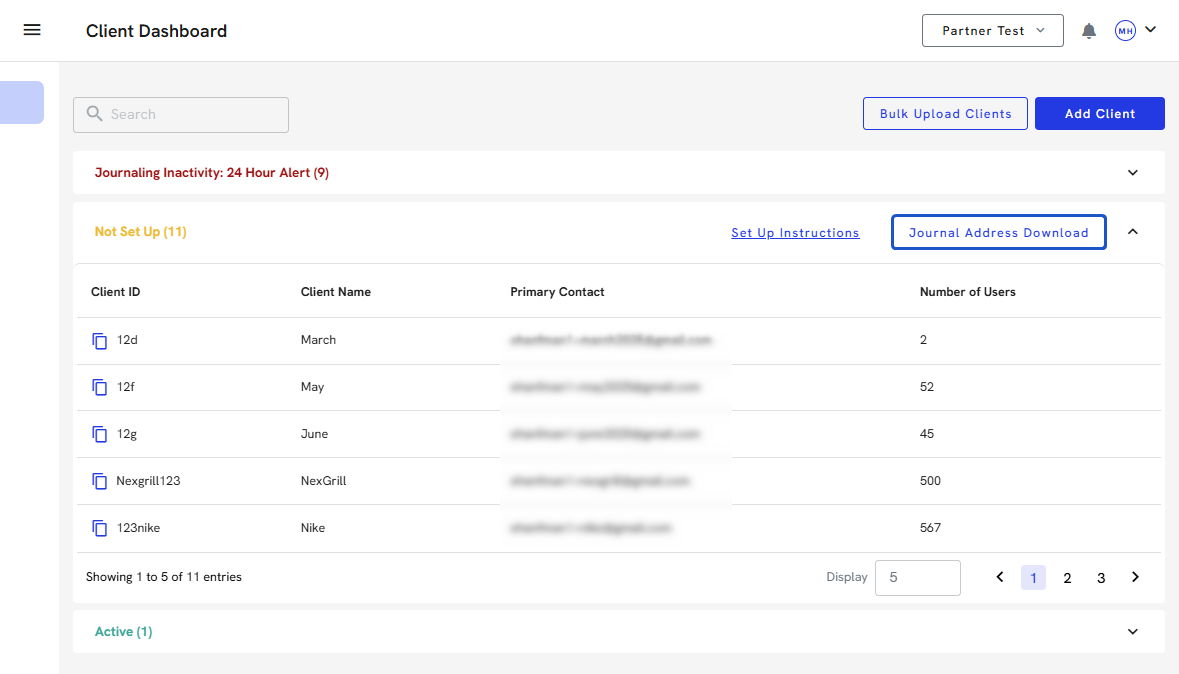This screenshot has height=674, width=1179.
Task: Expand the Active clients section
Action: coord(1132,632)
